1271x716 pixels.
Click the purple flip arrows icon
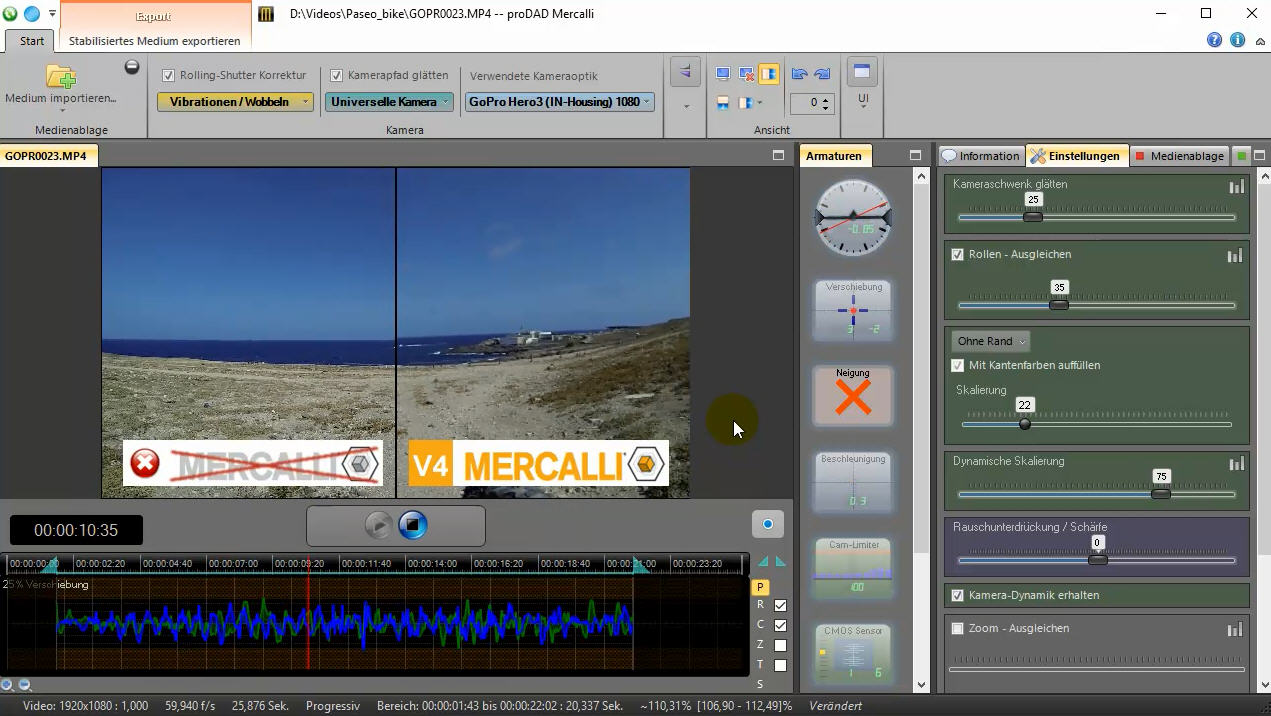tap(685, 73)
